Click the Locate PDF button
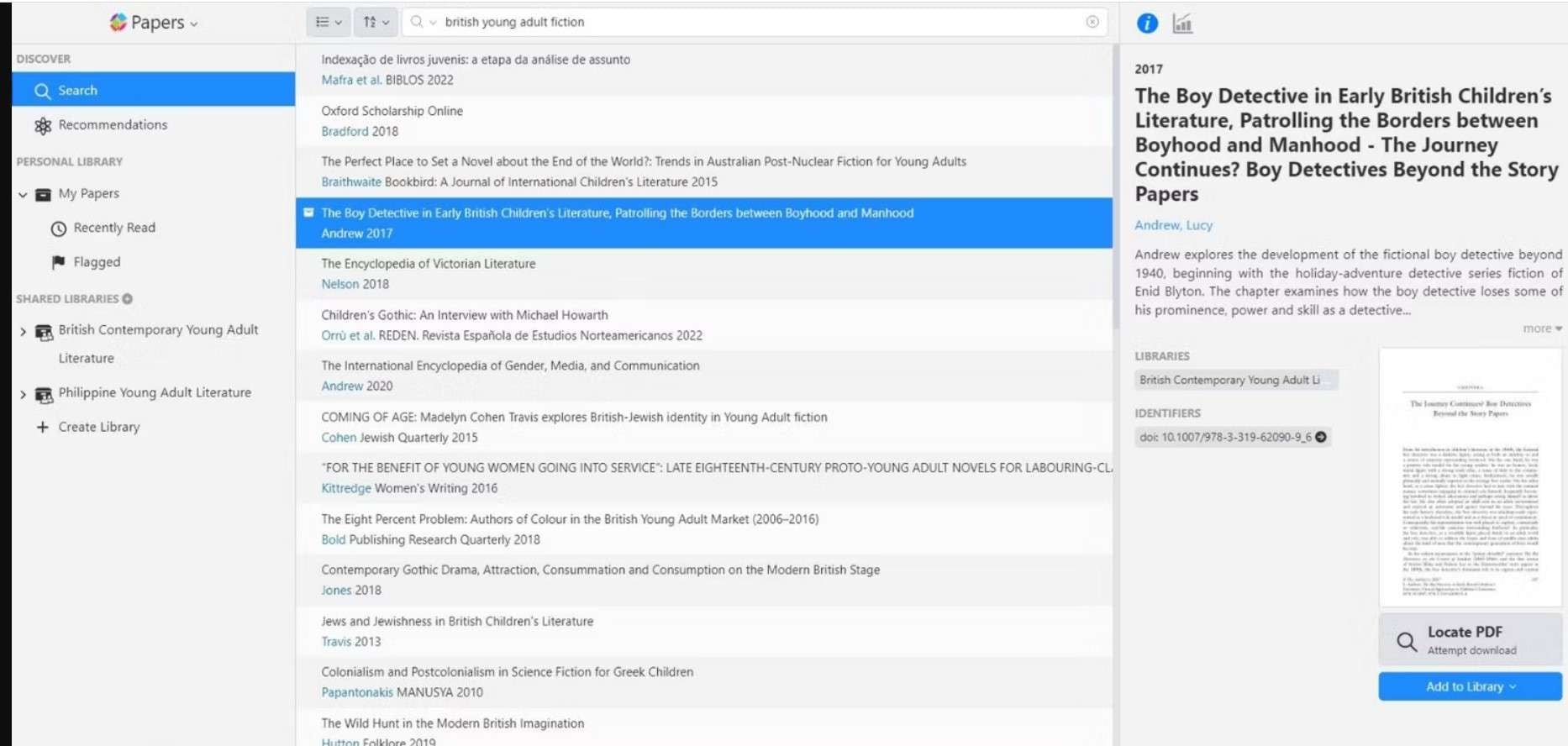 tap(1470, 640)
